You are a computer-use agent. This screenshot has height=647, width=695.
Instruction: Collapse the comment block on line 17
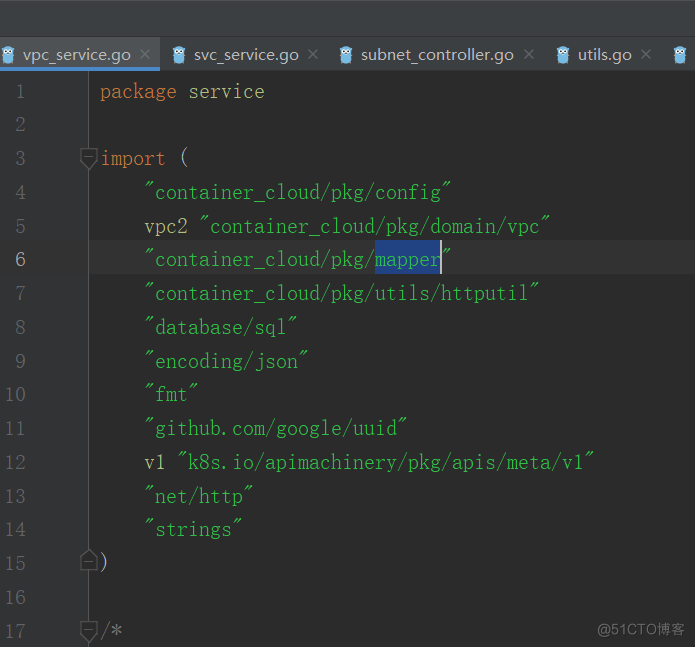pos(88,630)
